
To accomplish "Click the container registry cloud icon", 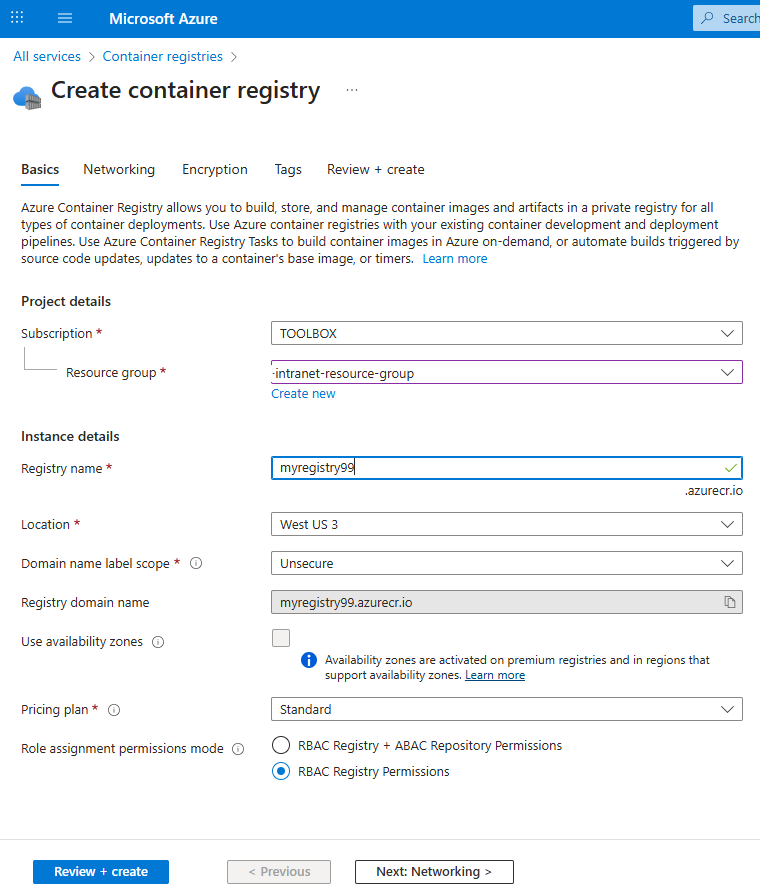I will click(26, 97).
